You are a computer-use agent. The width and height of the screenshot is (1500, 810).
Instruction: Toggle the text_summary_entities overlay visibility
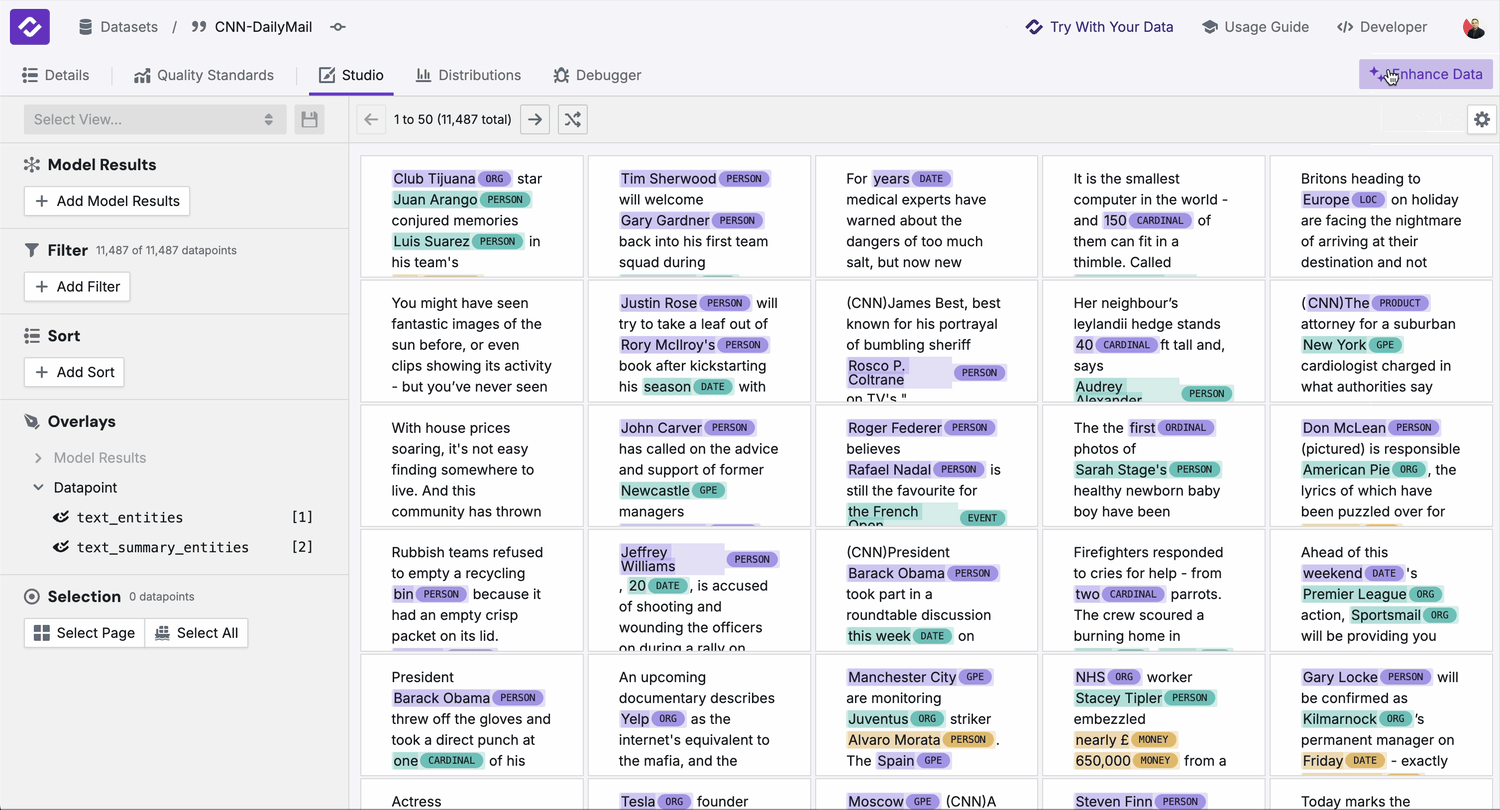61,548
